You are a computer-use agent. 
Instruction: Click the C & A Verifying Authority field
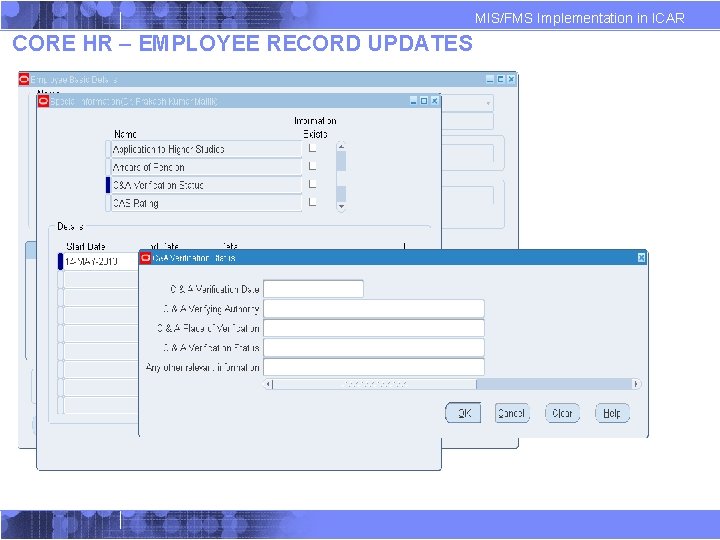point(374,309)
